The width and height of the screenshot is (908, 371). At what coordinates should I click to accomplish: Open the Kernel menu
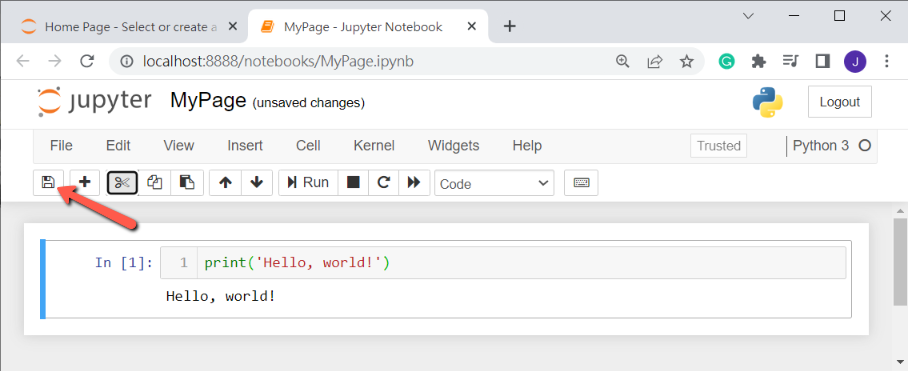click(374, 146)
